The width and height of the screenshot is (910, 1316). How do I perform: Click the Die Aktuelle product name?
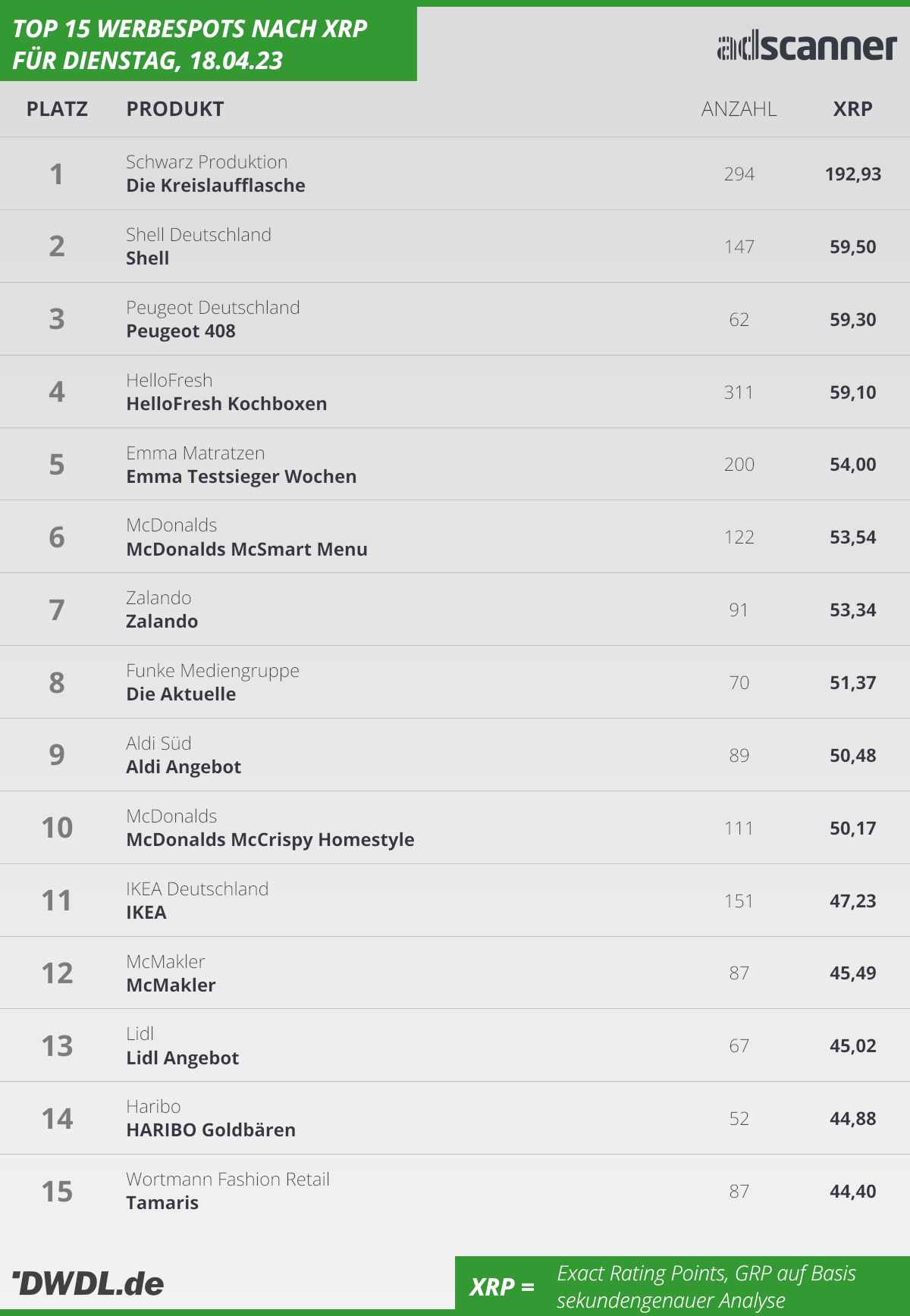click(x=180, y=694)
